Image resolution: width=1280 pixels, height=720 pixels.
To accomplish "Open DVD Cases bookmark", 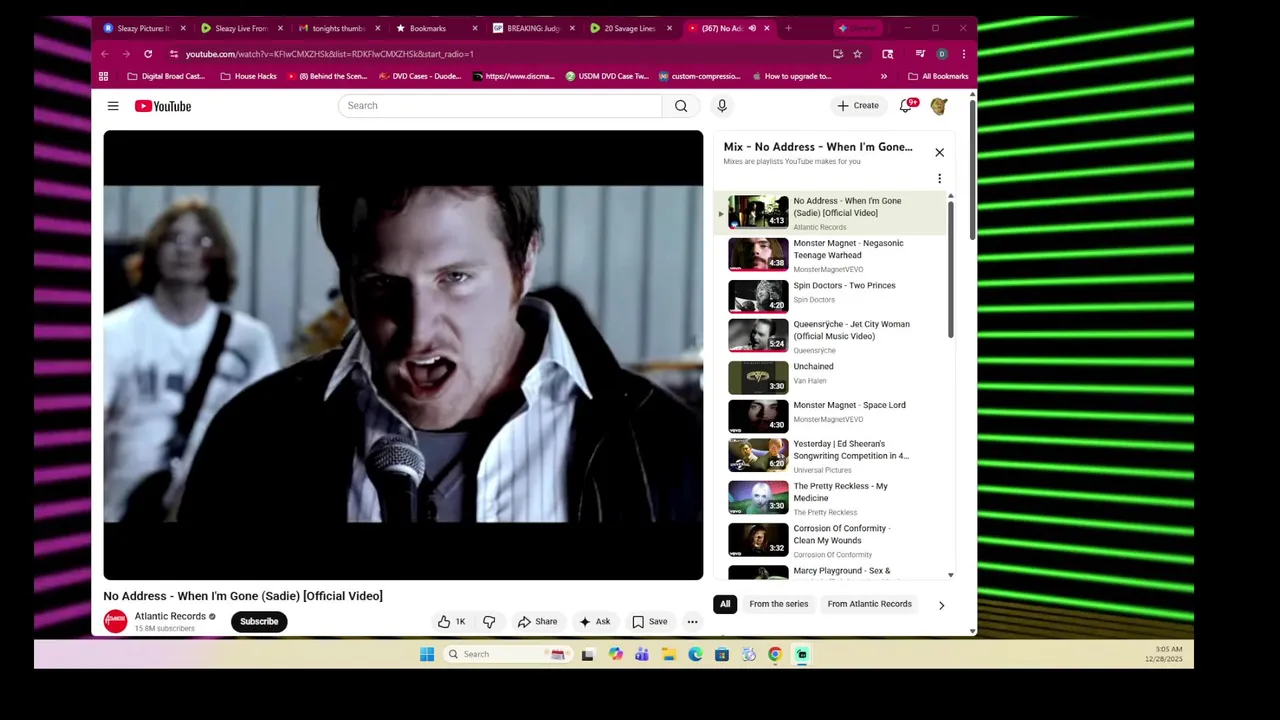I will point(420,76).
